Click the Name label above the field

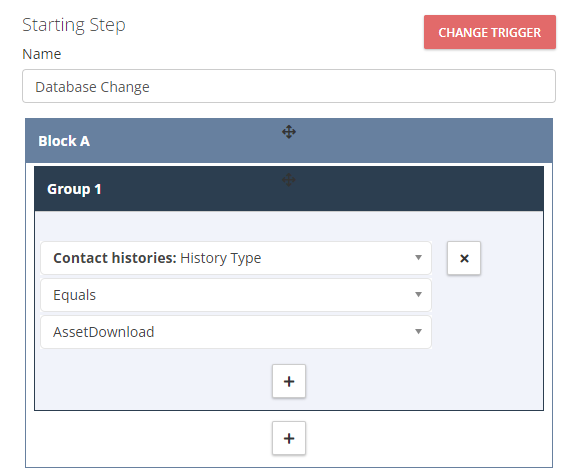(x=42, y=54)
